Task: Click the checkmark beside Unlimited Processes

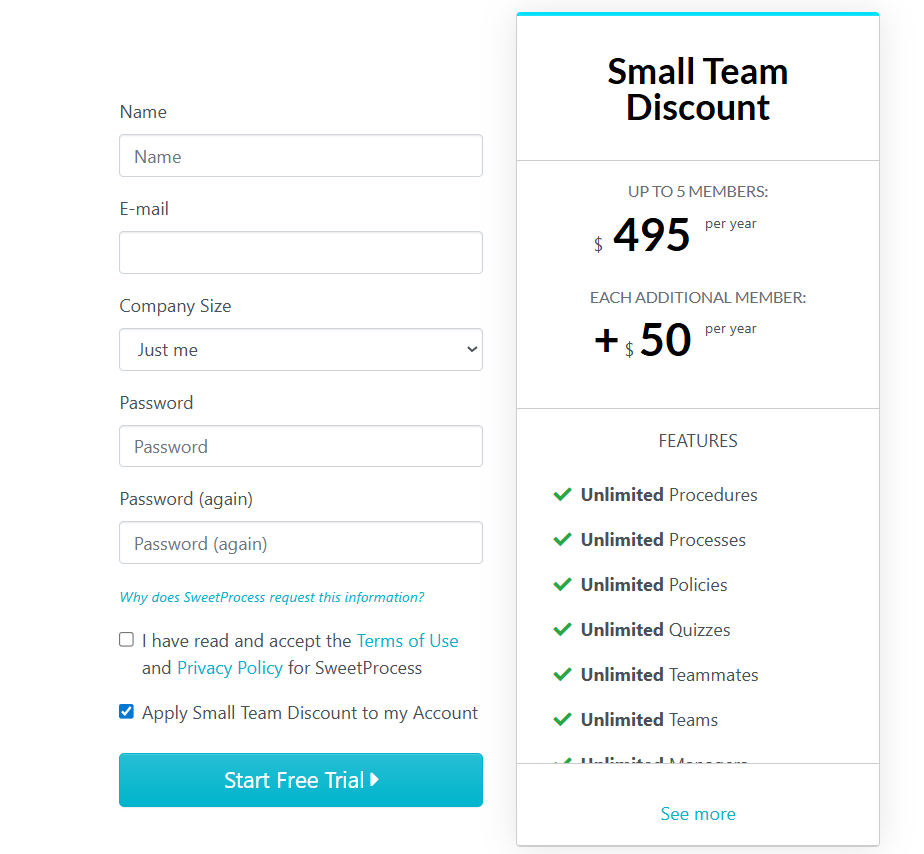Action: (x=562, y=539)
